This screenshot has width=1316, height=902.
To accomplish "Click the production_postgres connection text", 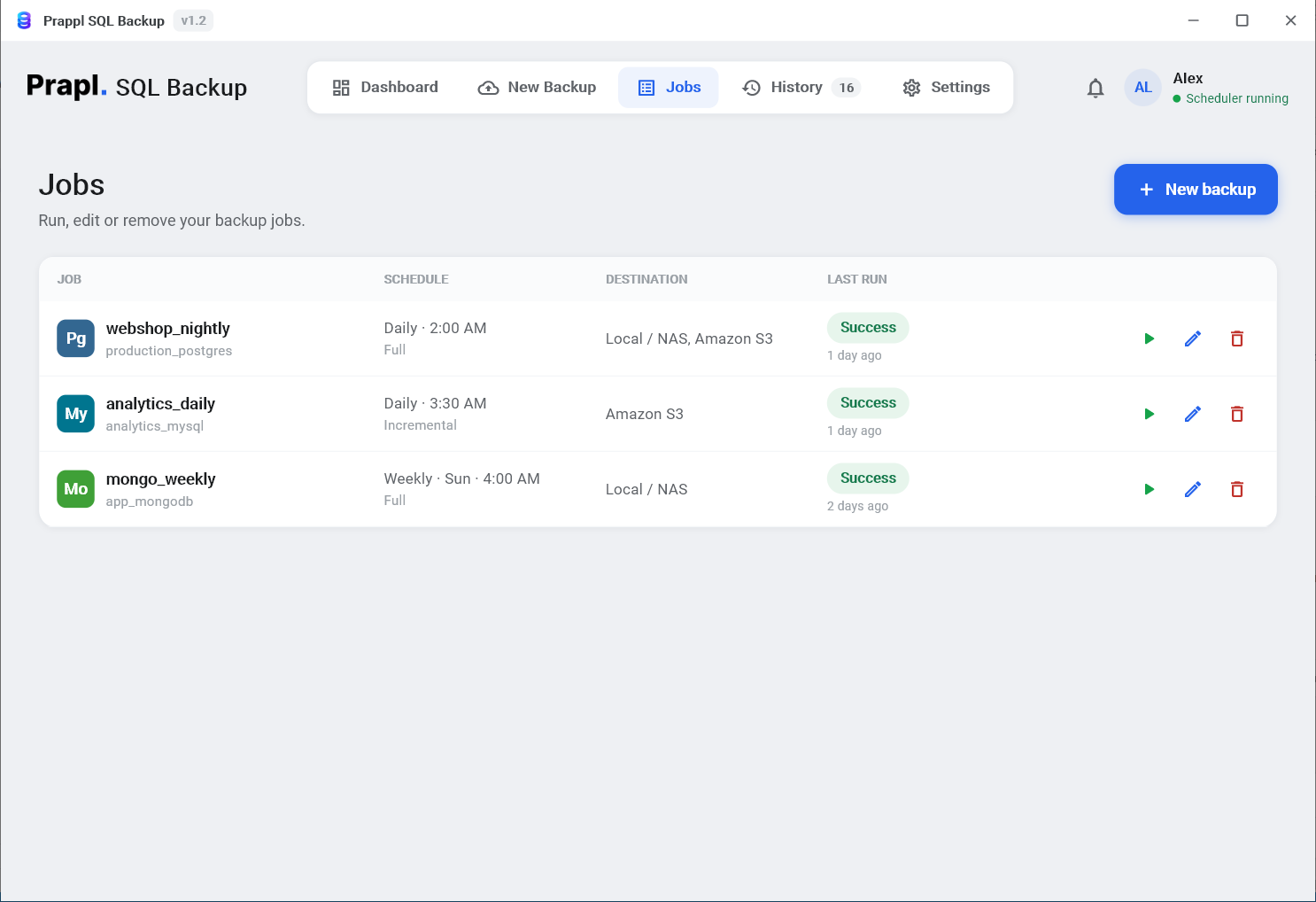I will coord(169,351).
